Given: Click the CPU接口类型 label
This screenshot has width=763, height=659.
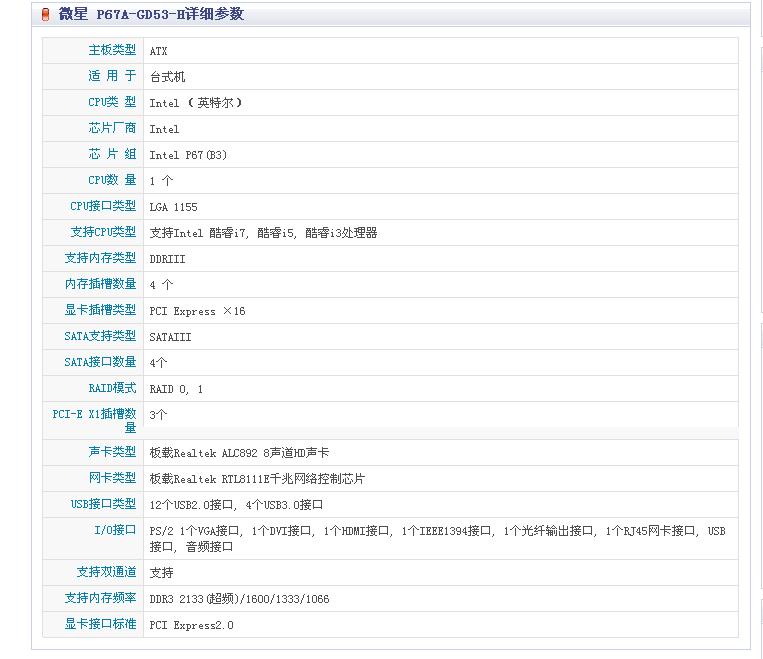Looking at the screenshot, I should (103, 206).
